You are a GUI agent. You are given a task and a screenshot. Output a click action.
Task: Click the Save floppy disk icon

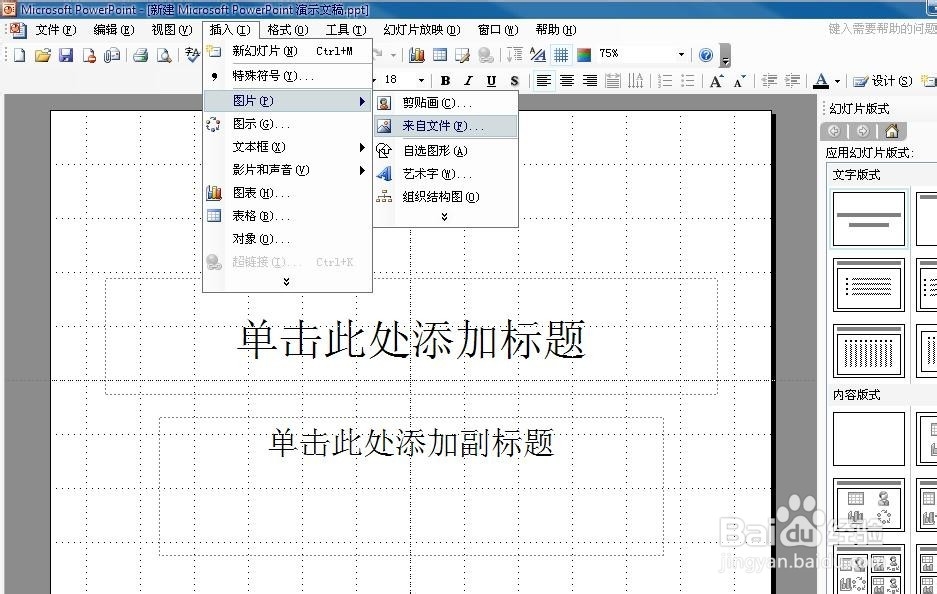coord(66,56)
